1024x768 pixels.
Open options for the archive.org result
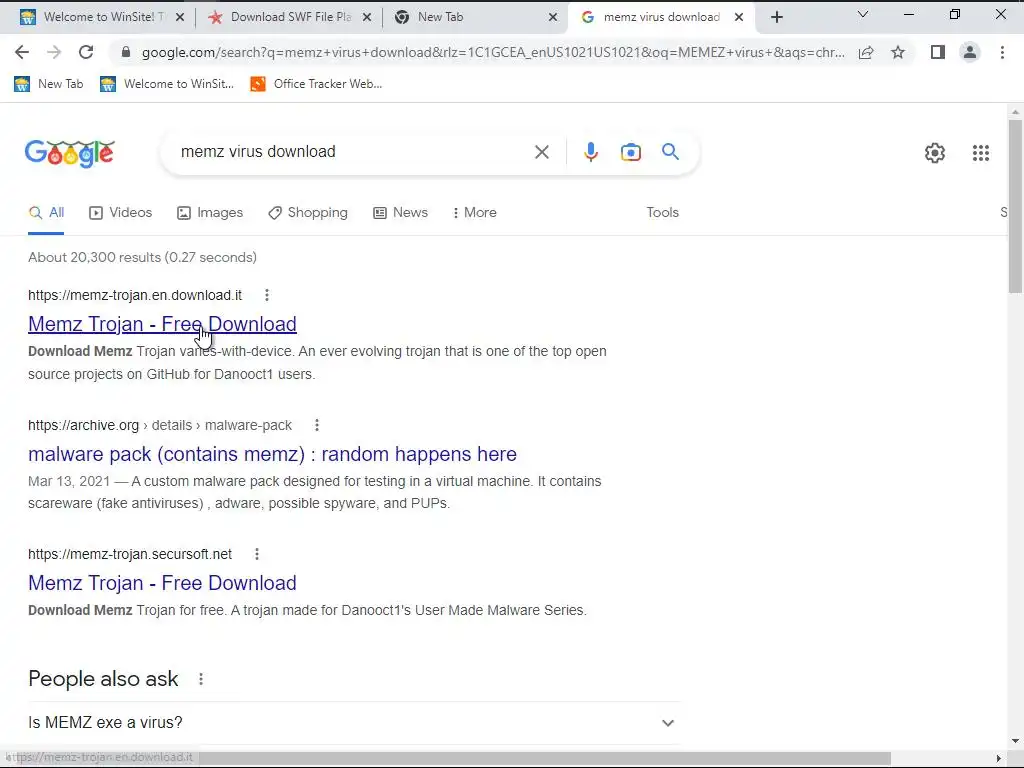click(317, 425)
